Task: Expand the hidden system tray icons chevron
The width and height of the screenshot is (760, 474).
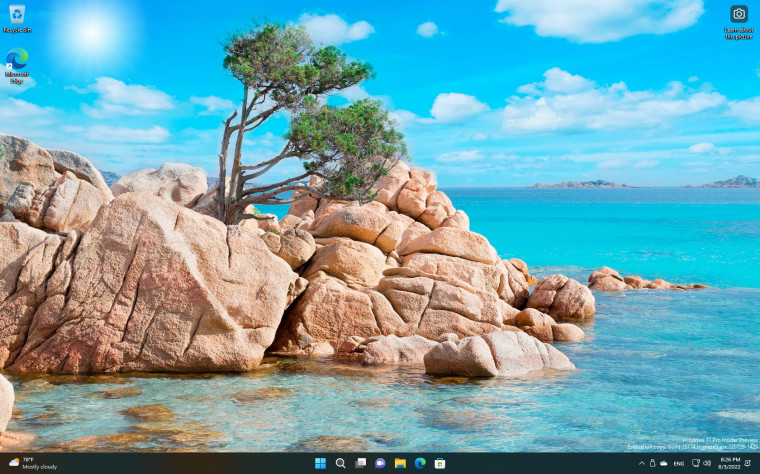Action: [642, 464]
